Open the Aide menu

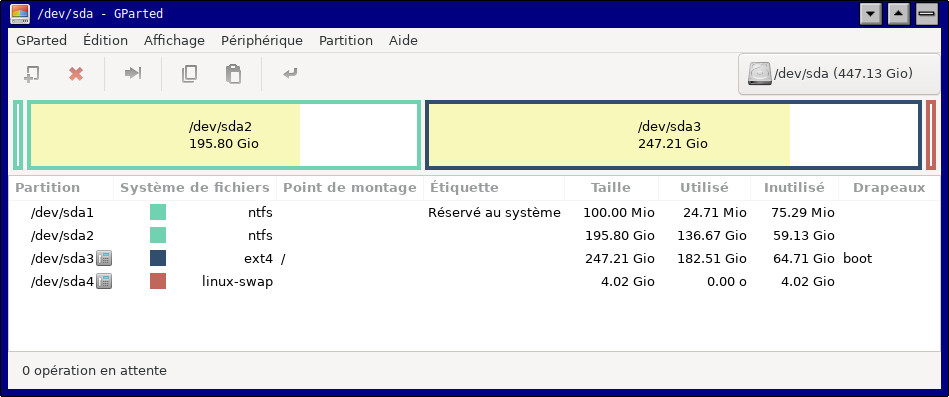point(403,41)
